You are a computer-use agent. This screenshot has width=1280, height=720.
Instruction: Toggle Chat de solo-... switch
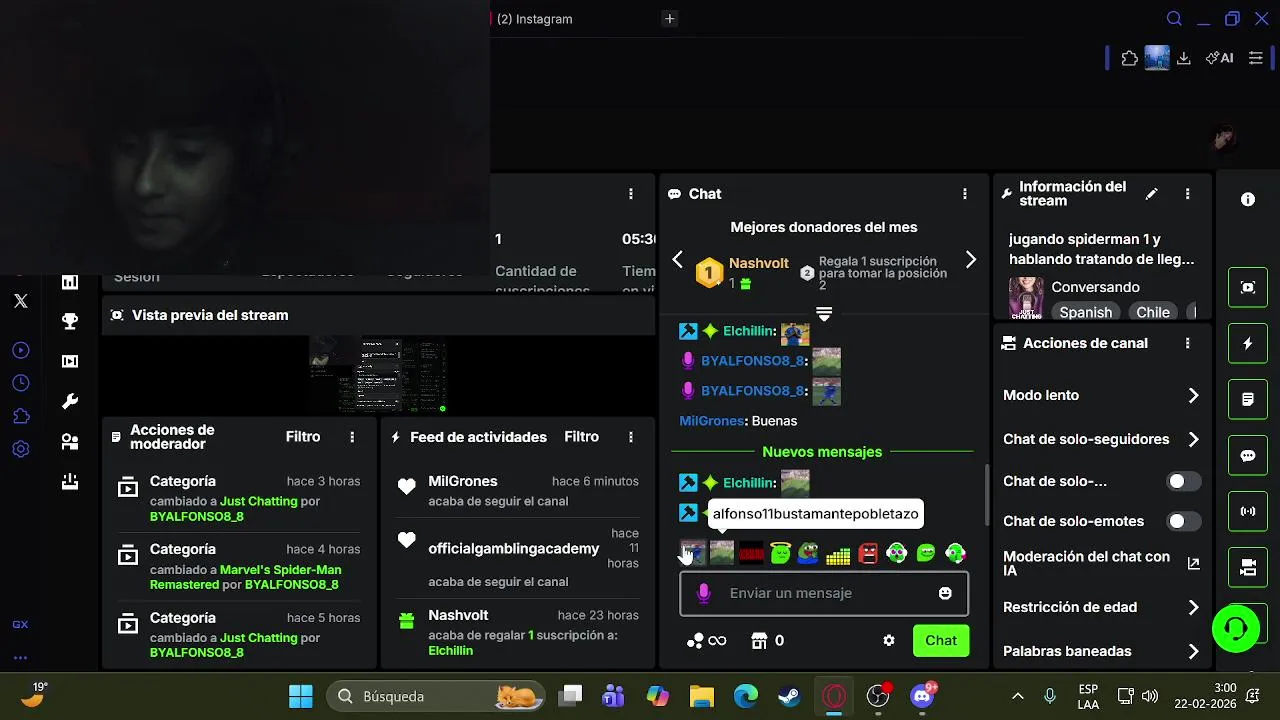(1184, 481)
